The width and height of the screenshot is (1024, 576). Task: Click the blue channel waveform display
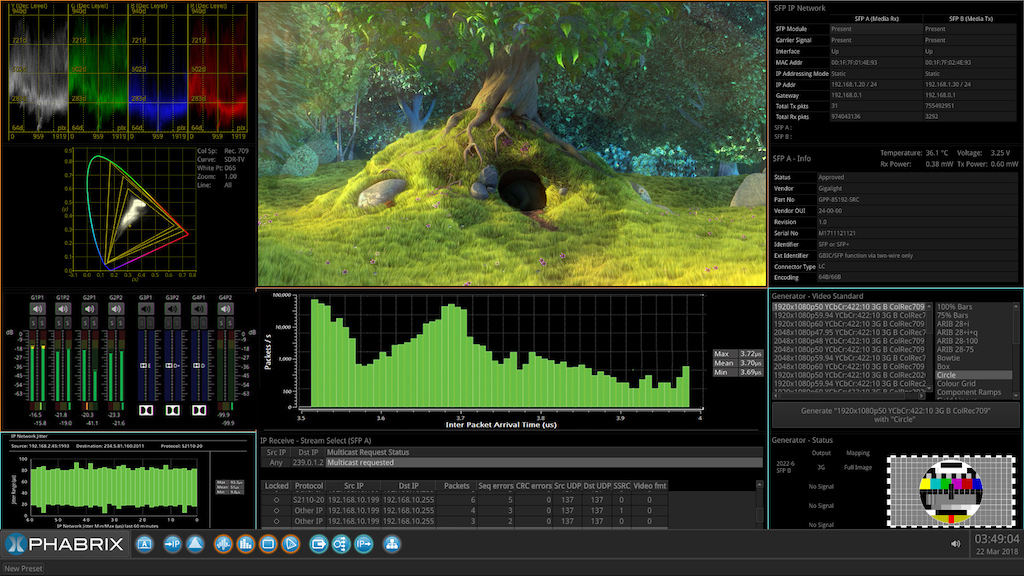point(157,72)
